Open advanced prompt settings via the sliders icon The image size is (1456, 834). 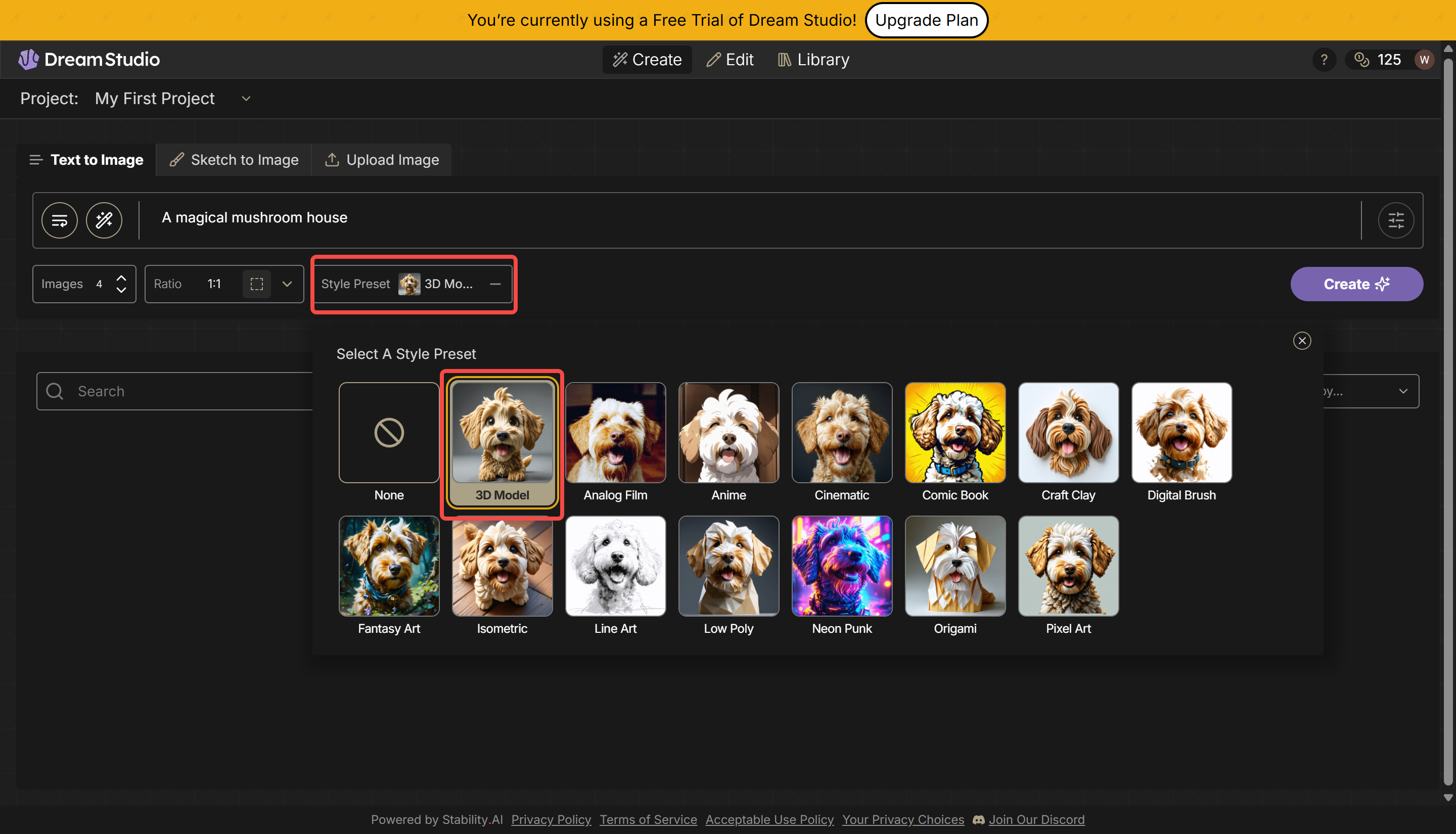point(1396,220)
